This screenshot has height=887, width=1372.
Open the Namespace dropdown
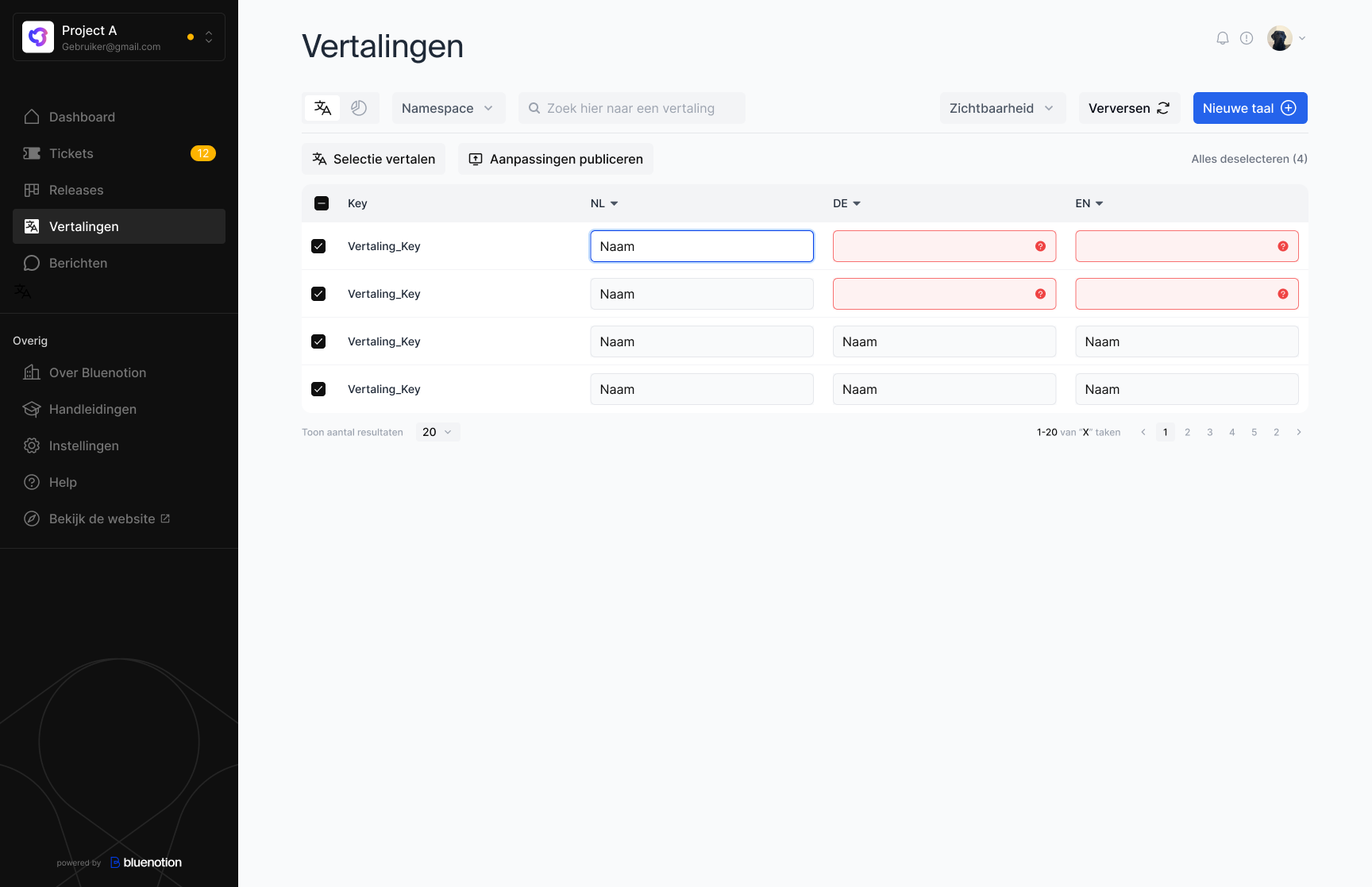click(x=448, y=108)
